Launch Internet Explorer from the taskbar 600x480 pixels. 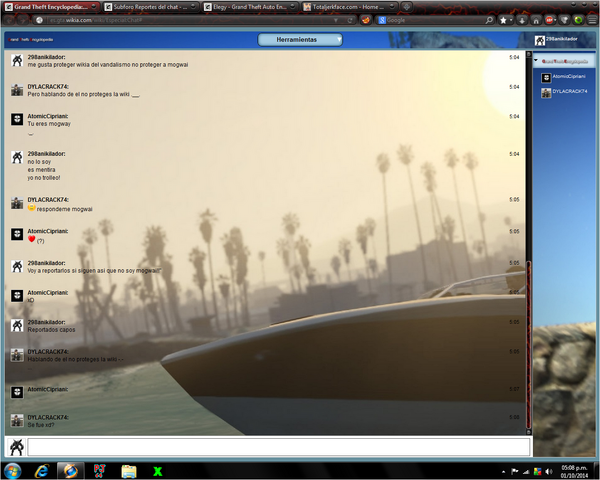click(x=41, y=471)
